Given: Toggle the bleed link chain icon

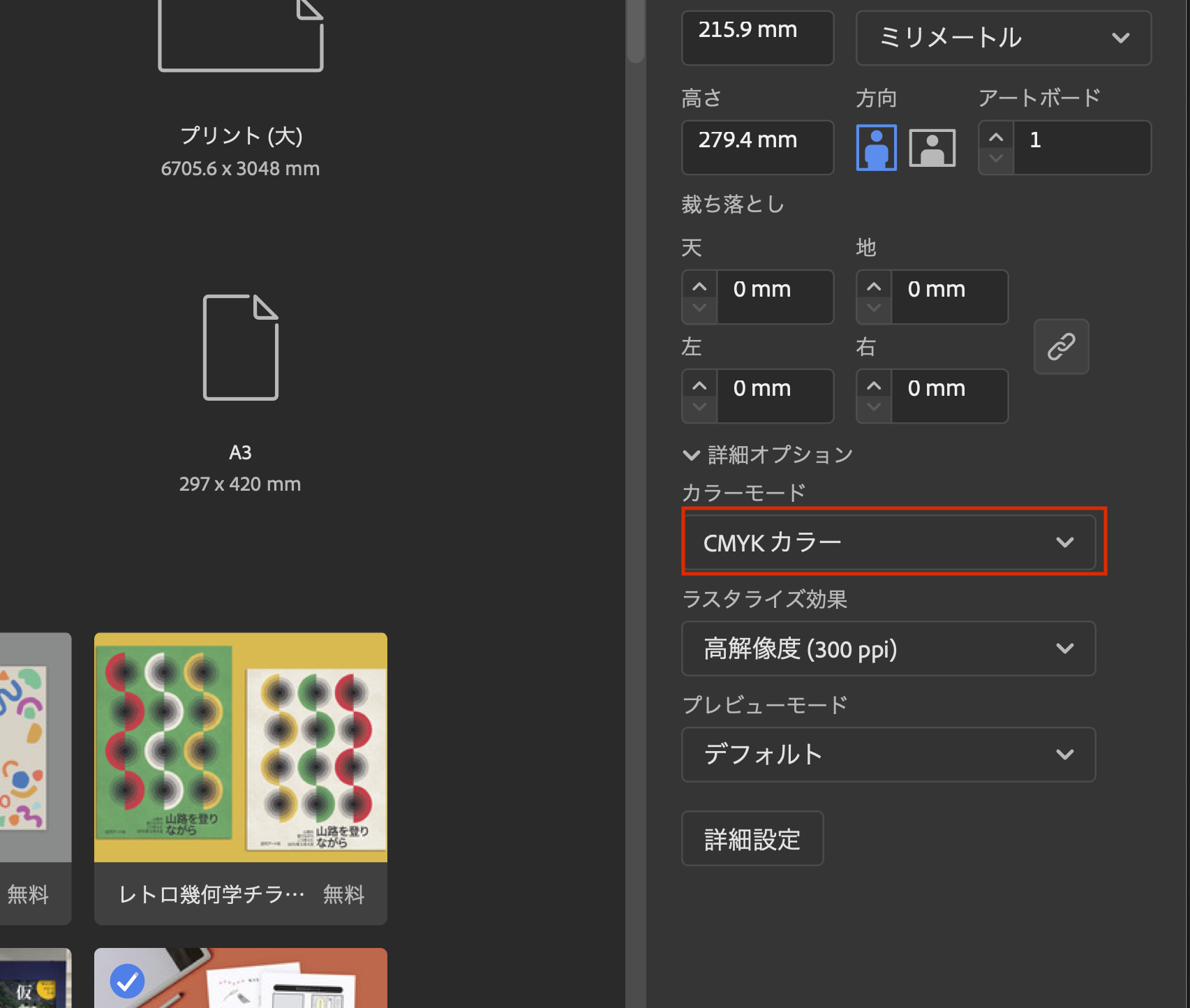Looking at the screenshot, I should (x=1061, y=346).
